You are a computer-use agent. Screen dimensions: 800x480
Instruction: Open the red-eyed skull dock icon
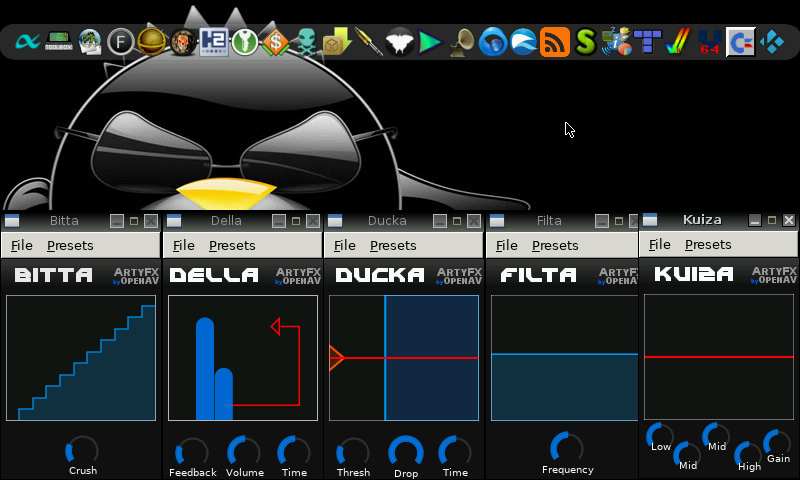coord(183,42)
